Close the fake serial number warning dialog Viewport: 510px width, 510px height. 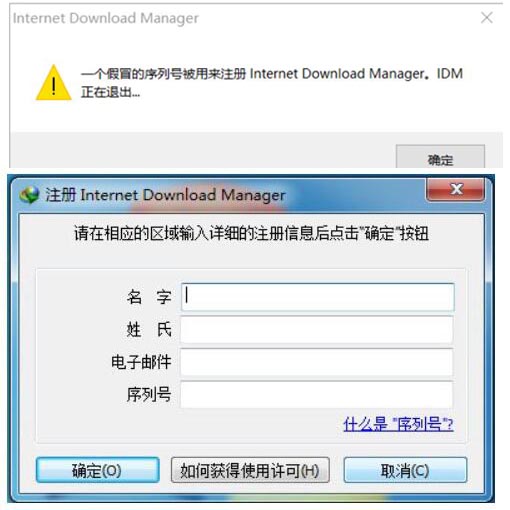tap(486, 18)
